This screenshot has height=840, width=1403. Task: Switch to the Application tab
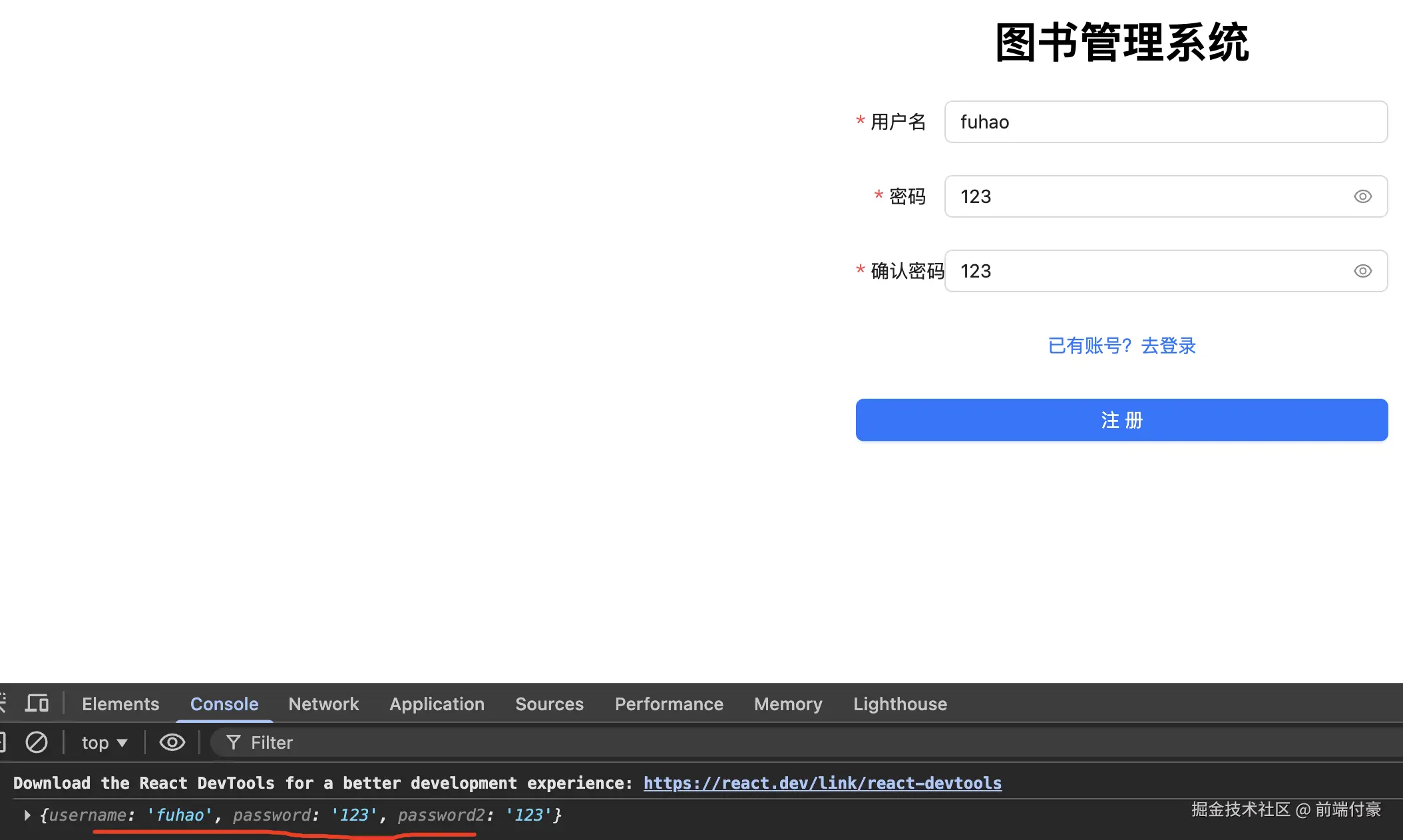coord(437,704)
